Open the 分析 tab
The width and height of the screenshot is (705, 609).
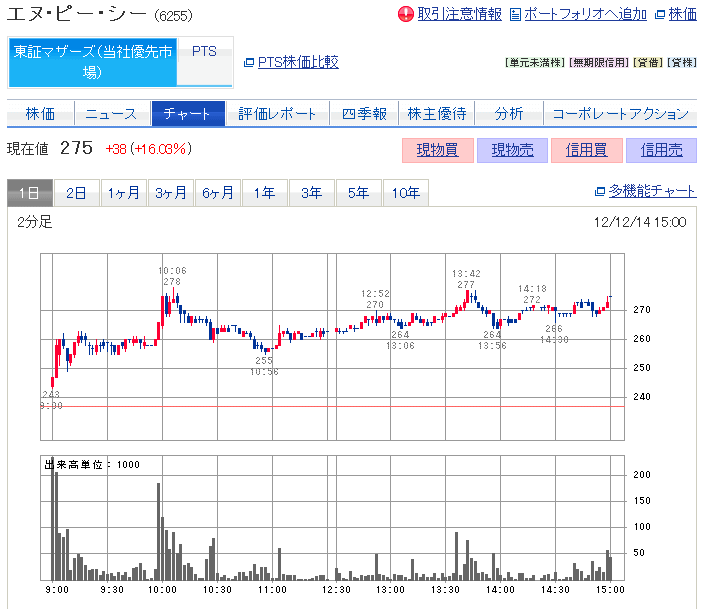(x=509, y=114)
